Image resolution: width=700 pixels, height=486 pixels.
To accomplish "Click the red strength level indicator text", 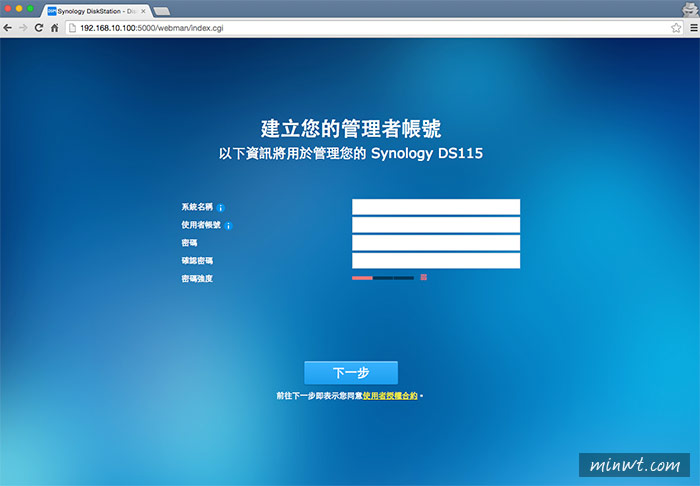I will [x=424, y=278].
